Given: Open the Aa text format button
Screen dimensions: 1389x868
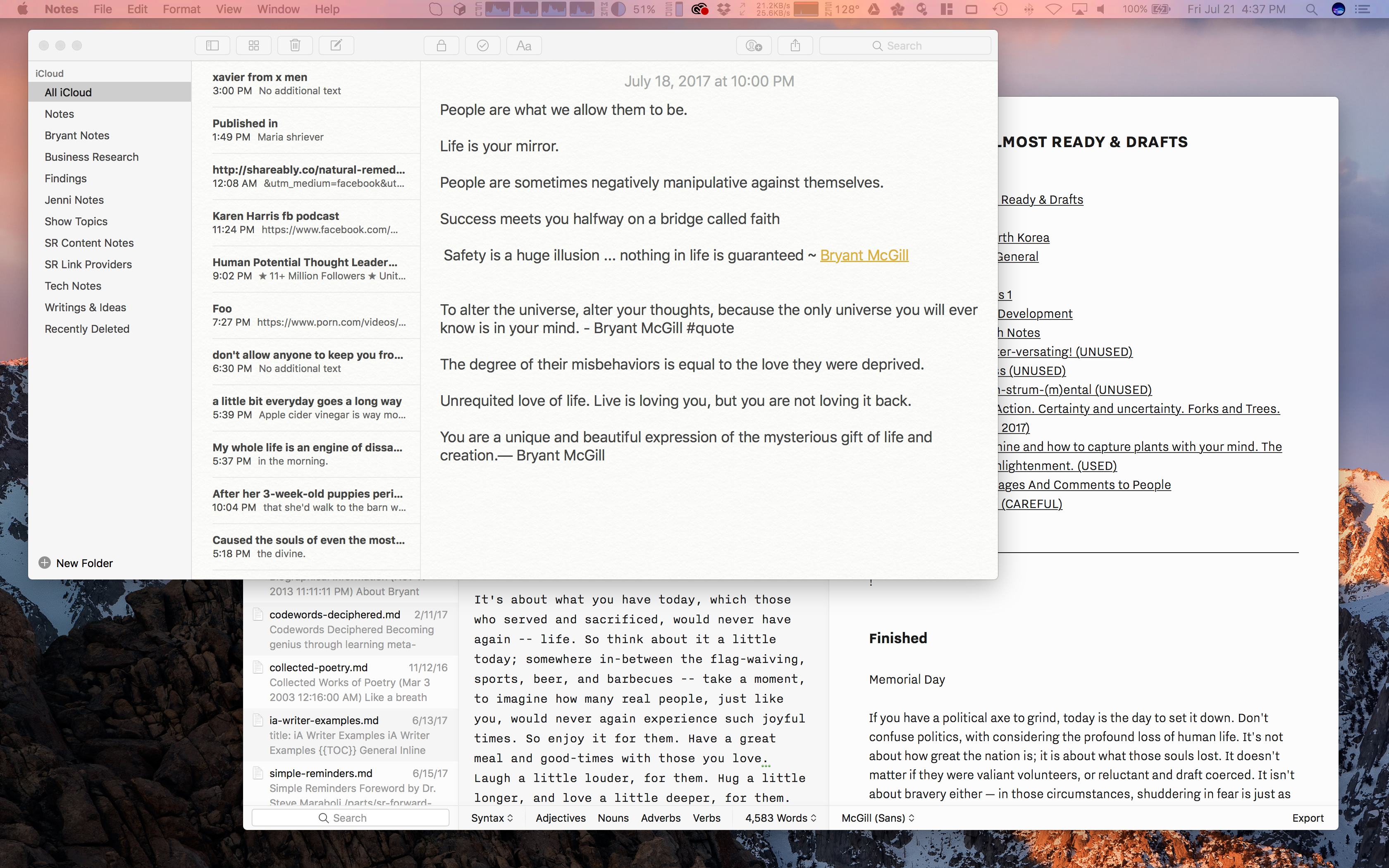Looking at the screenshot, I should click(x=524, y=45).
